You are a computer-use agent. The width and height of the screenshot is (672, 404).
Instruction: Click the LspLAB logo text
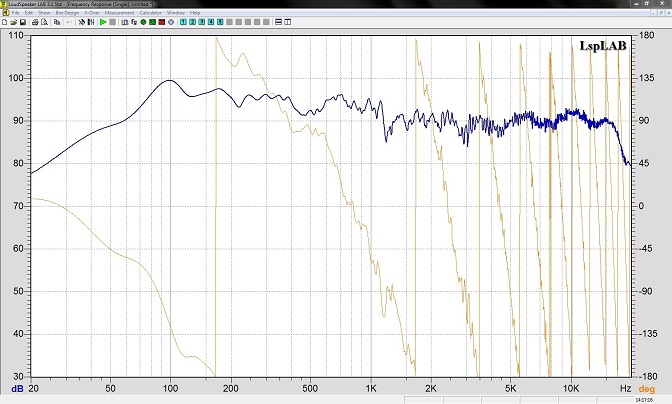[x=603, y=45]
